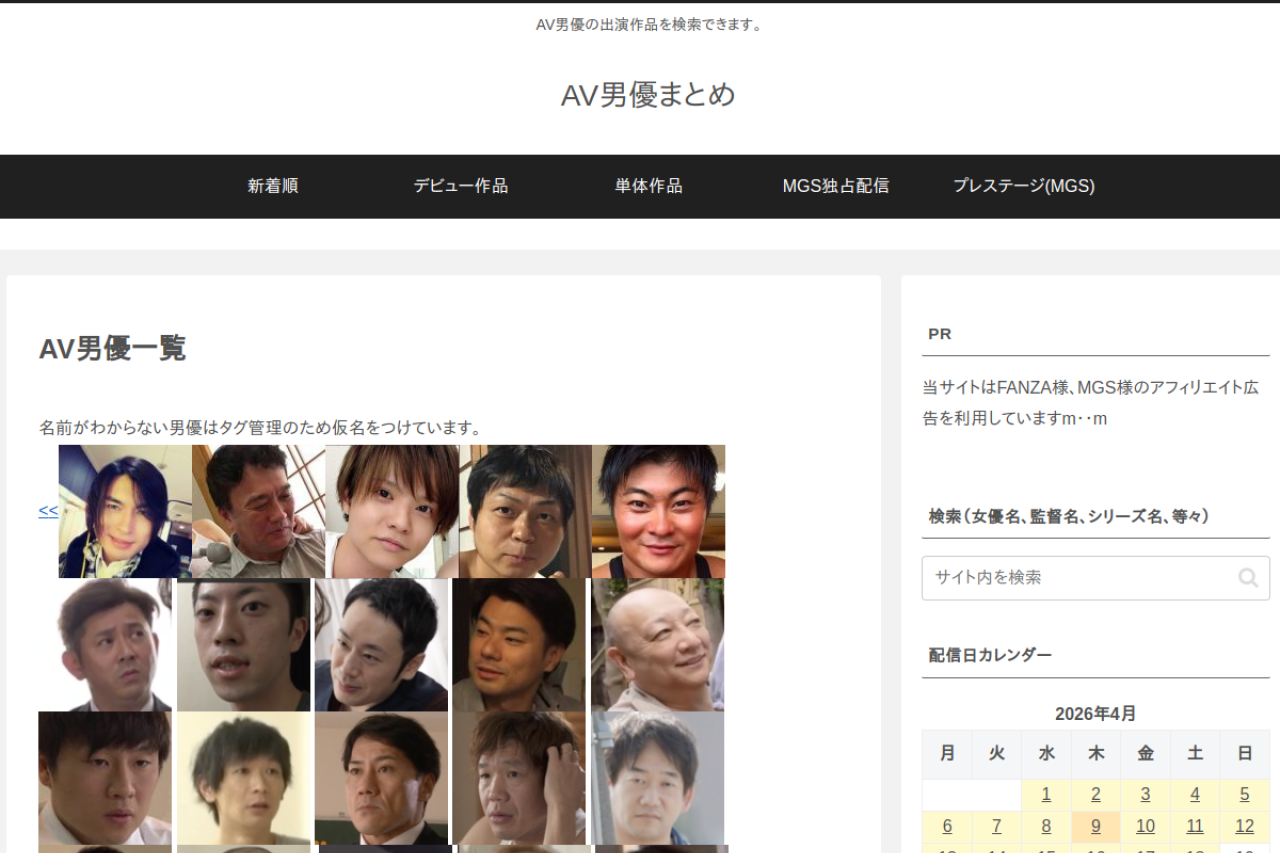1280x853 pixels.
Task: Click the << previous link
Action: pyautogui.click(x=48, y=511)
